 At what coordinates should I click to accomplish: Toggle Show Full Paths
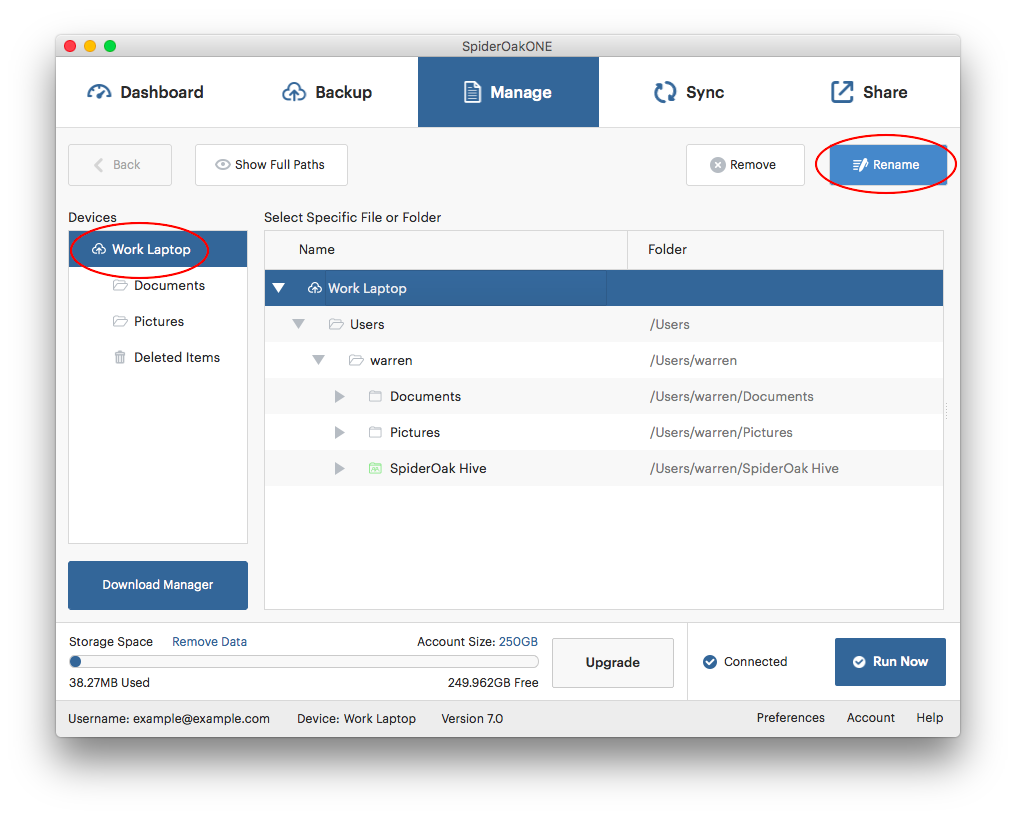pos(271,165)
